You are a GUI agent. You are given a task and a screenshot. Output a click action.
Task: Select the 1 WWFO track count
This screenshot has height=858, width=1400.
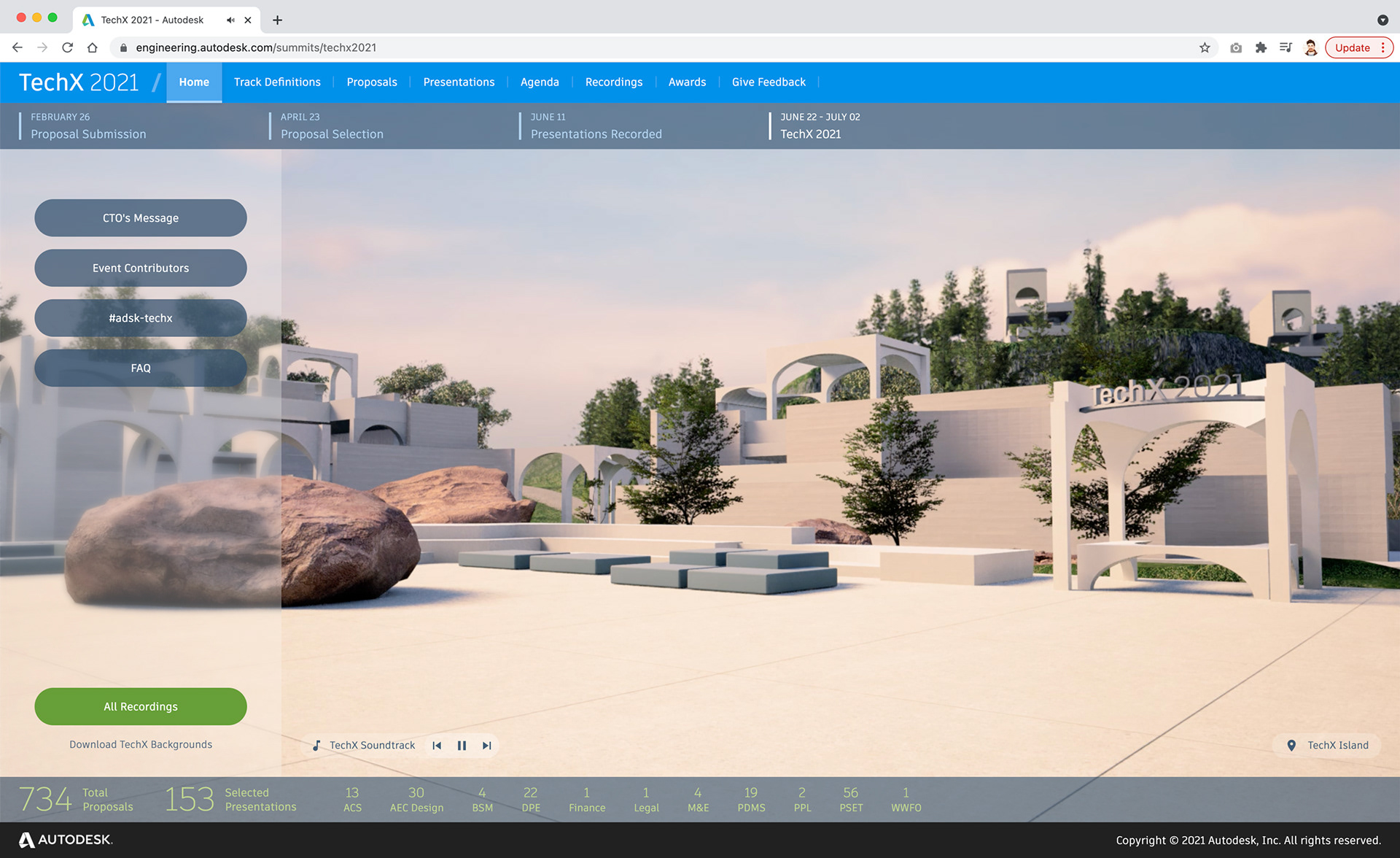pos(906,800)
